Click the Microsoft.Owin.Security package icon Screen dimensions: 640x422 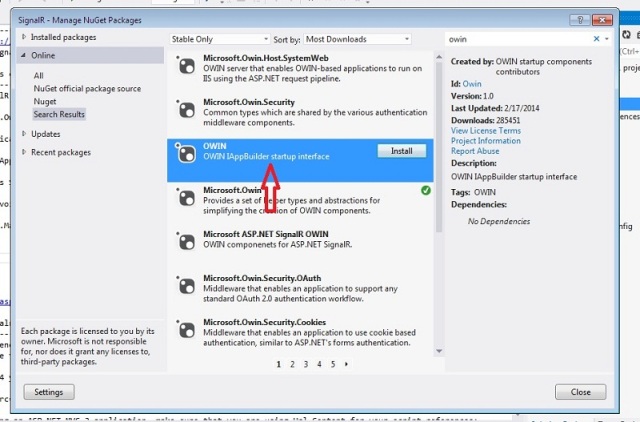pyautogui.click(x=187, y=110)
